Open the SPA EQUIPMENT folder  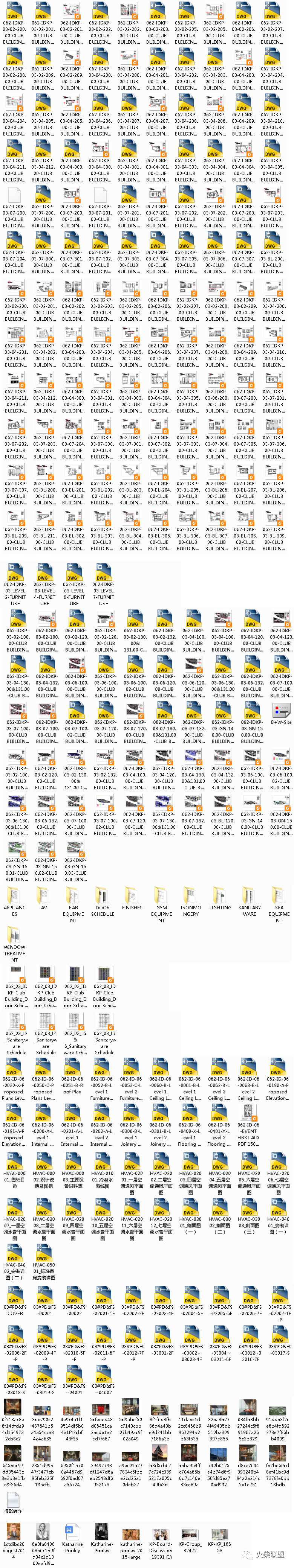pyautogui.click(x=279, y=902)
